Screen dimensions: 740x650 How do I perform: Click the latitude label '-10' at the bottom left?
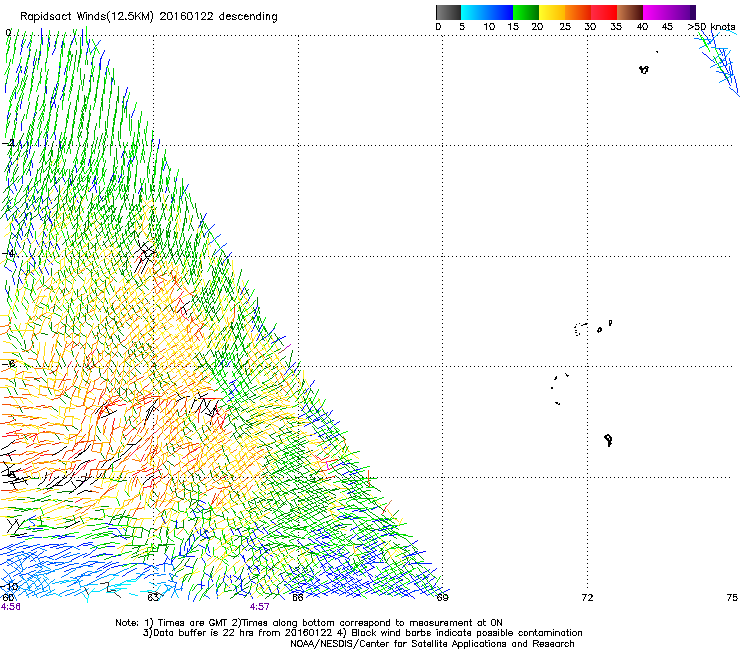point(10,587)
